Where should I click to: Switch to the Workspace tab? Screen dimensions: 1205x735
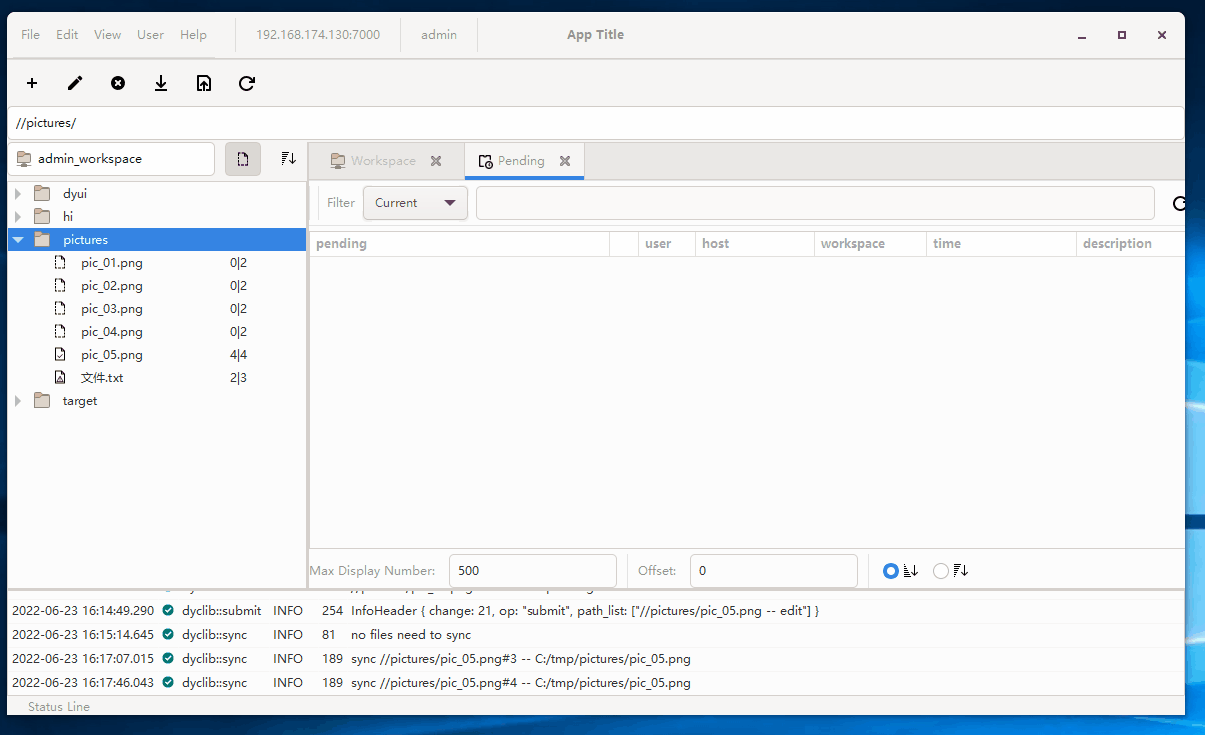point(382,161)
